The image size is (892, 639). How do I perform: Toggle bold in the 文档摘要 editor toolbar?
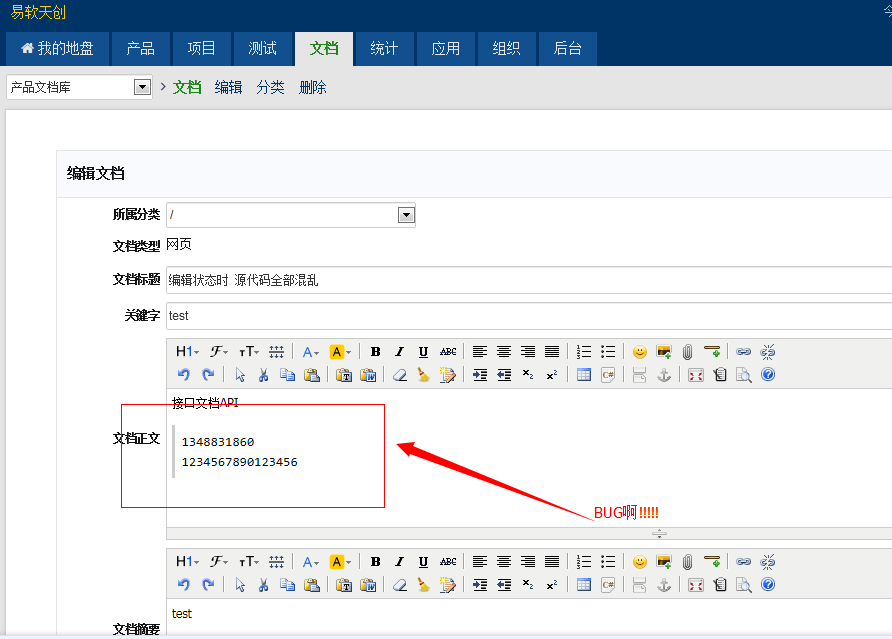coord(375,562)
